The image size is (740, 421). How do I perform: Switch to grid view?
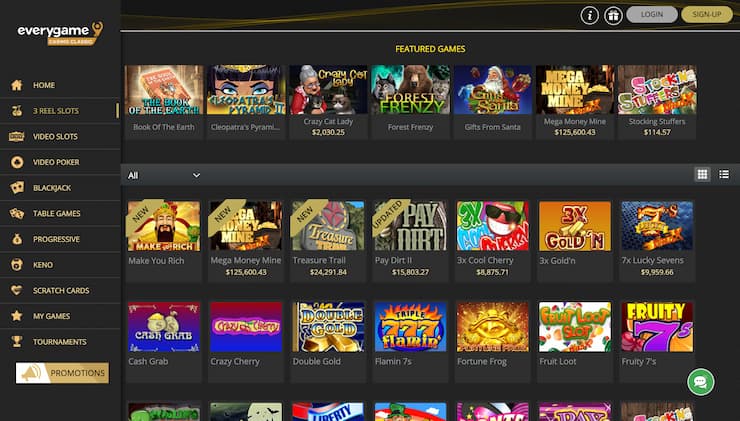[702, 175]
